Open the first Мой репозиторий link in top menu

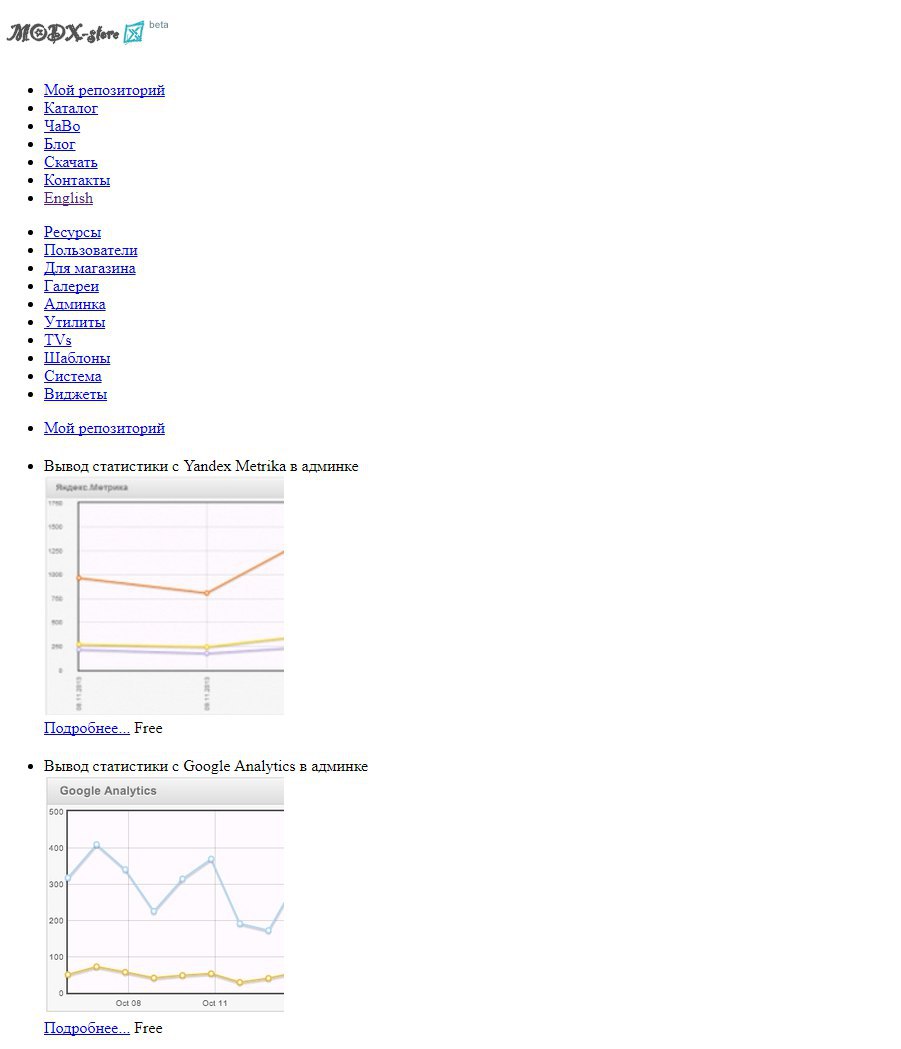104,90
